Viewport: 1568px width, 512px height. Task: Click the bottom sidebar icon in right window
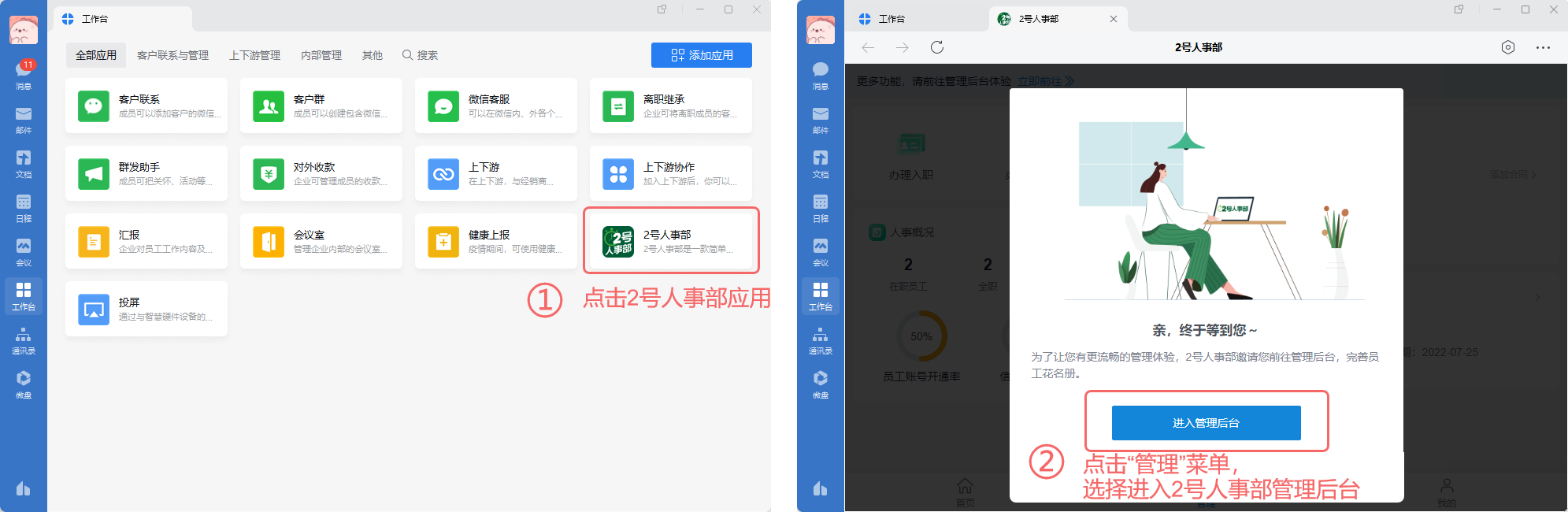click(x=821, y=488)
